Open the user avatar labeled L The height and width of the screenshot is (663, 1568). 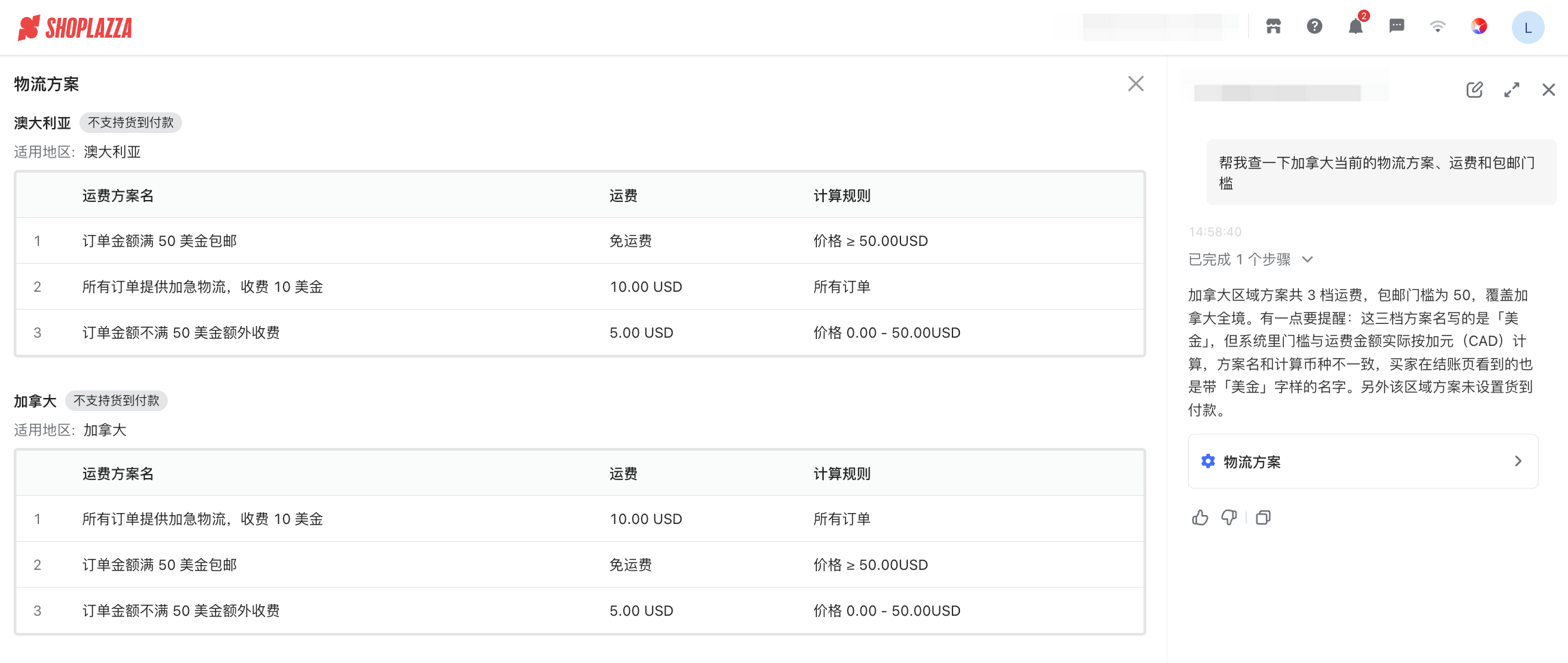coord(1528,28)
